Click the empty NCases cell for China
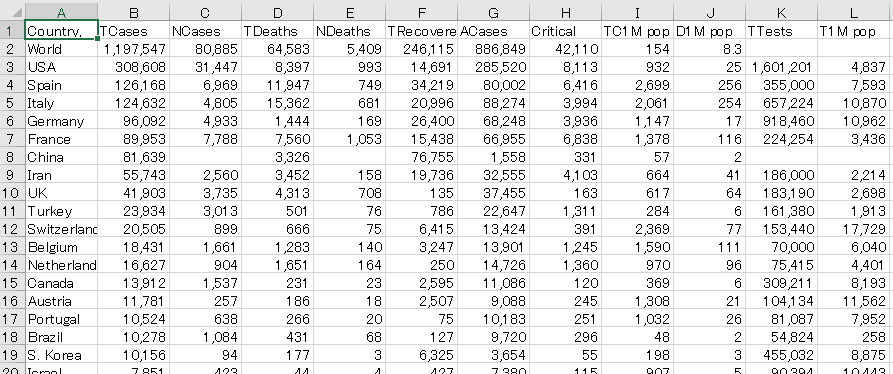 206,157
